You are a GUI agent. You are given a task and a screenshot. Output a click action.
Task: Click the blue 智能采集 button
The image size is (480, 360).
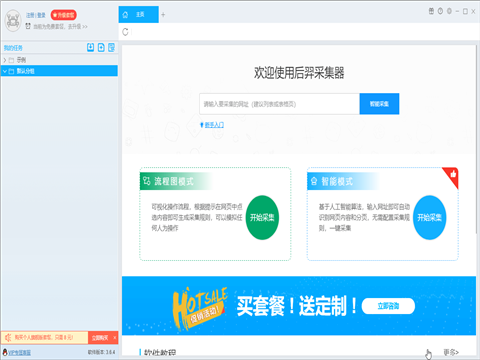[x=379, y=104]
